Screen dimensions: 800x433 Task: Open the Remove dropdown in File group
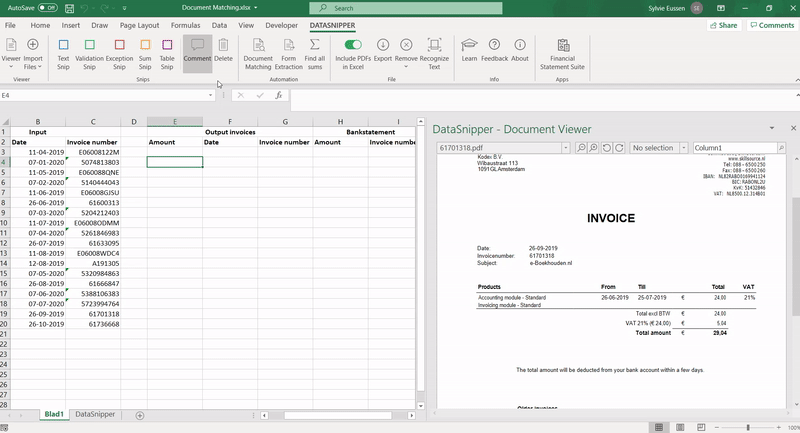click(406, 54)
